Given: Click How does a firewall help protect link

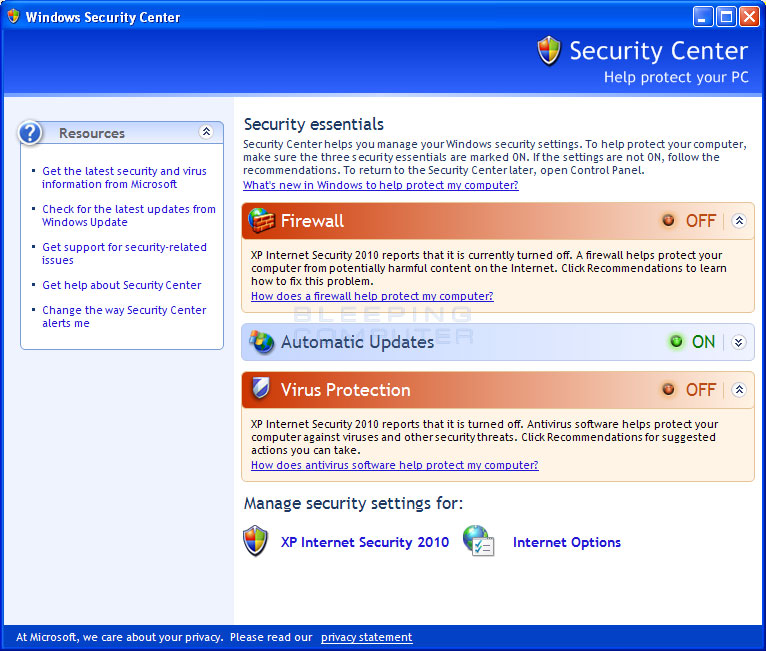Looking at the screenshot, I should pos(372,296).
